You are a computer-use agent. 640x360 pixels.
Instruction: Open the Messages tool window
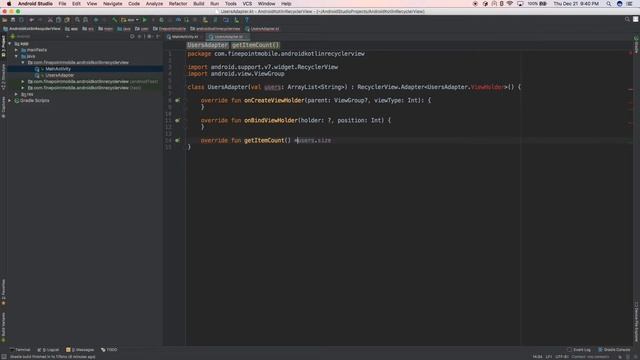pyautogui.click(x=80, y=350)
